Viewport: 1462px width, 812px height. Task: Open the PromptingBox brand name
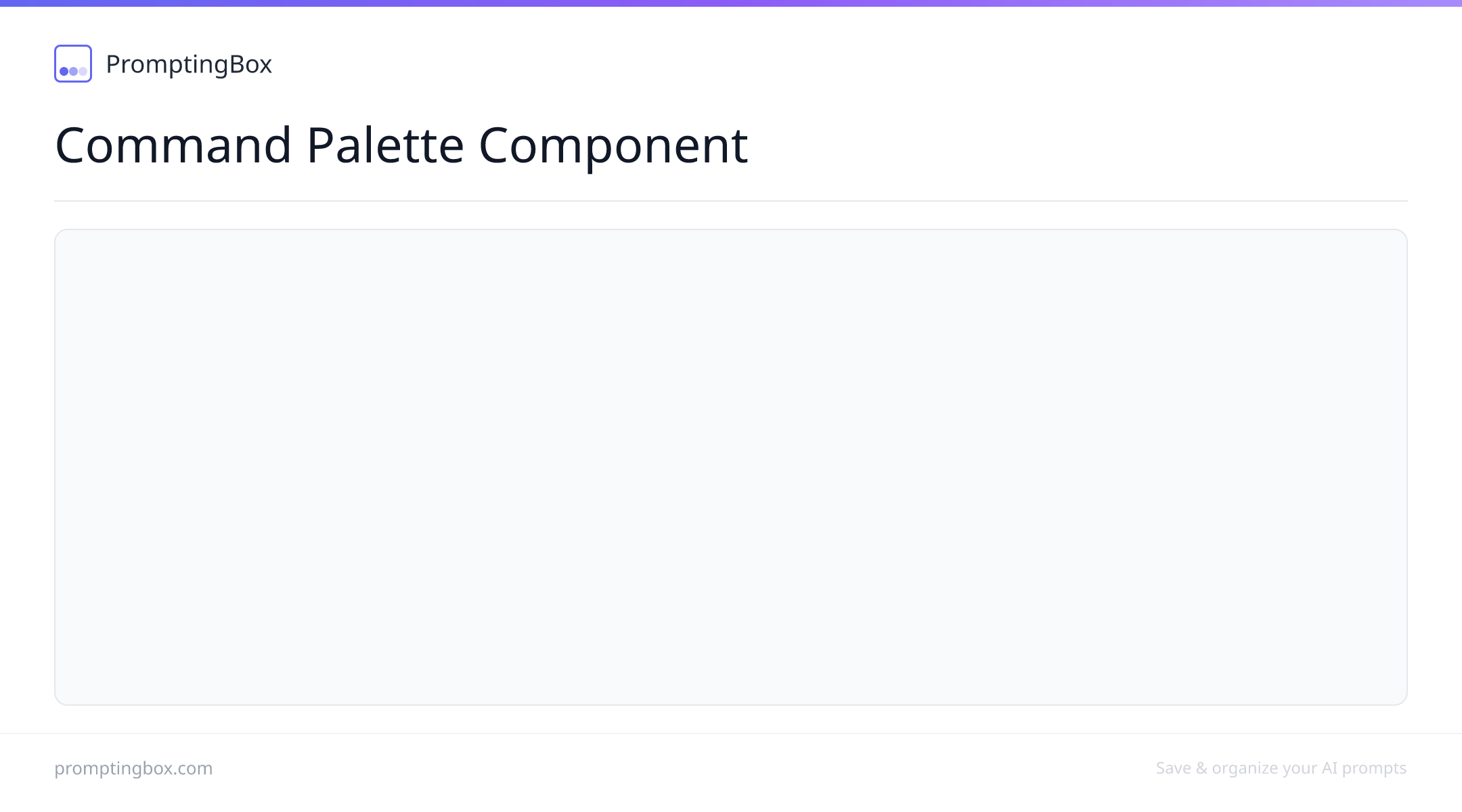click(189, 64)
